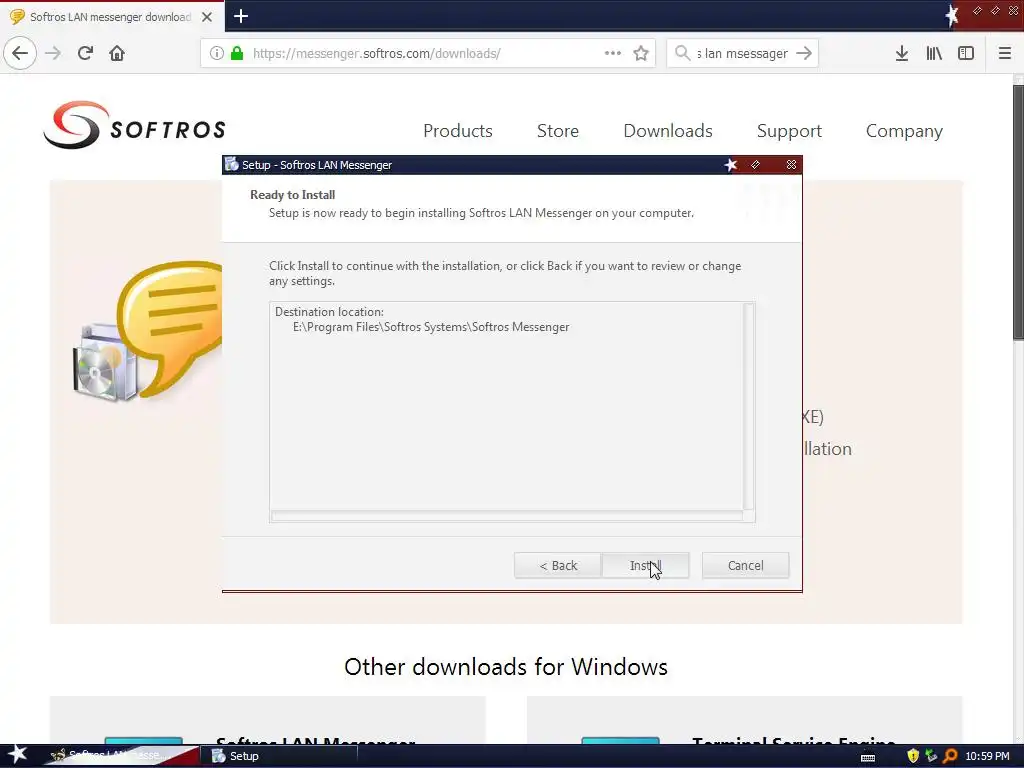The width and height of the screenshot is (1024, 768).
Task: Click the network tray icon
Action: [931, 756]
